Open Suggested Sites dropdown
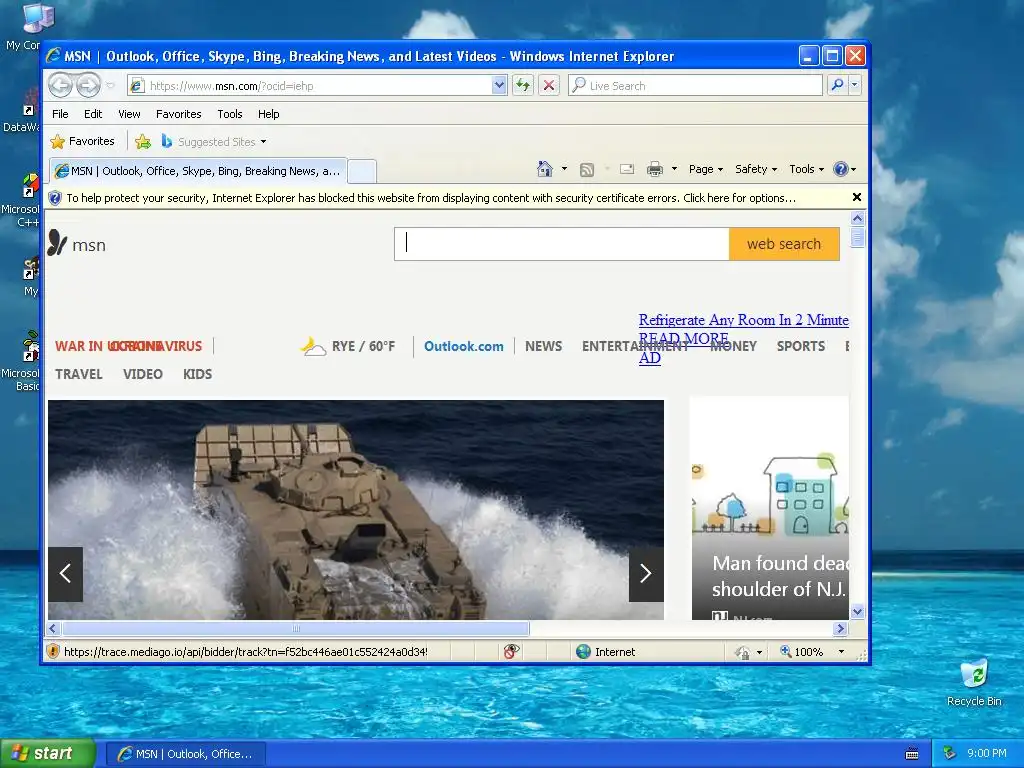 coord(214,141)
